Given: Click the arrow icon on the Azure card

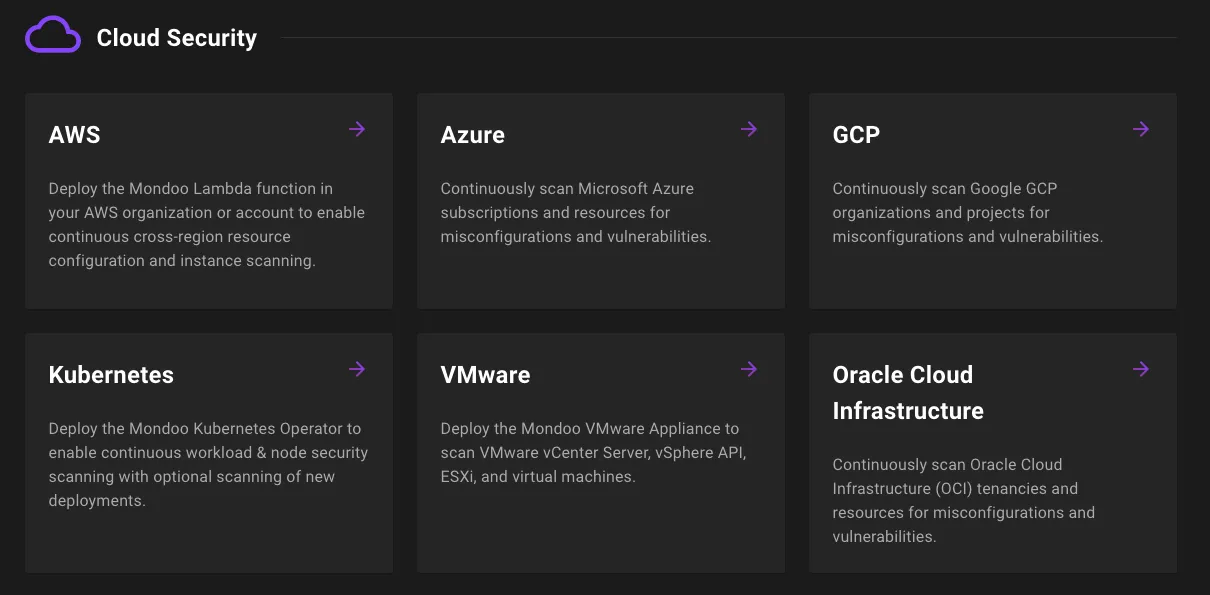Looking at the screenshot, I should coord(749,128).
